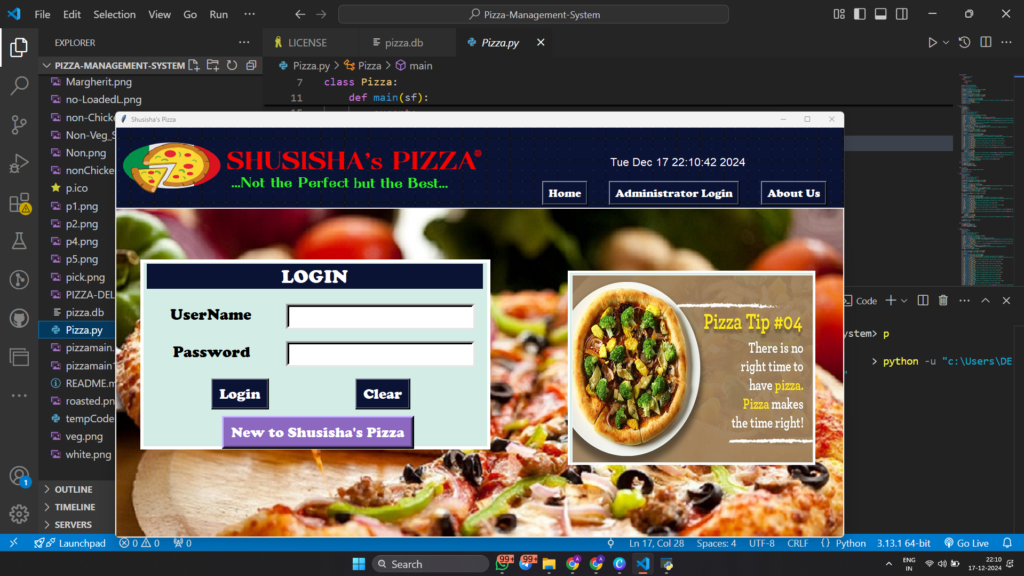Open the View menu

159,14
